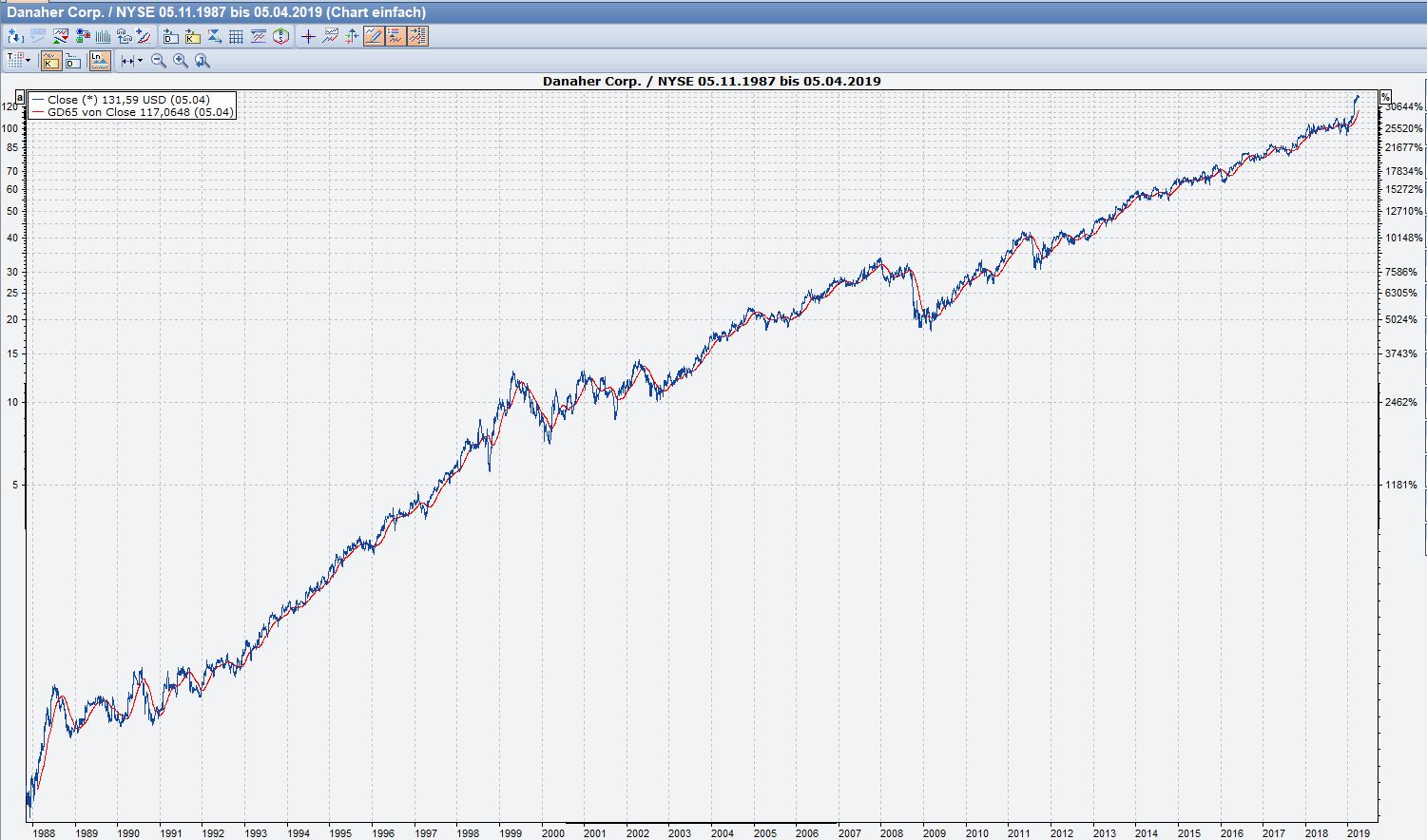Click the year label 1994 on time axis
The height and width of the screenshot is (840, 1427).
click(298, 833)
